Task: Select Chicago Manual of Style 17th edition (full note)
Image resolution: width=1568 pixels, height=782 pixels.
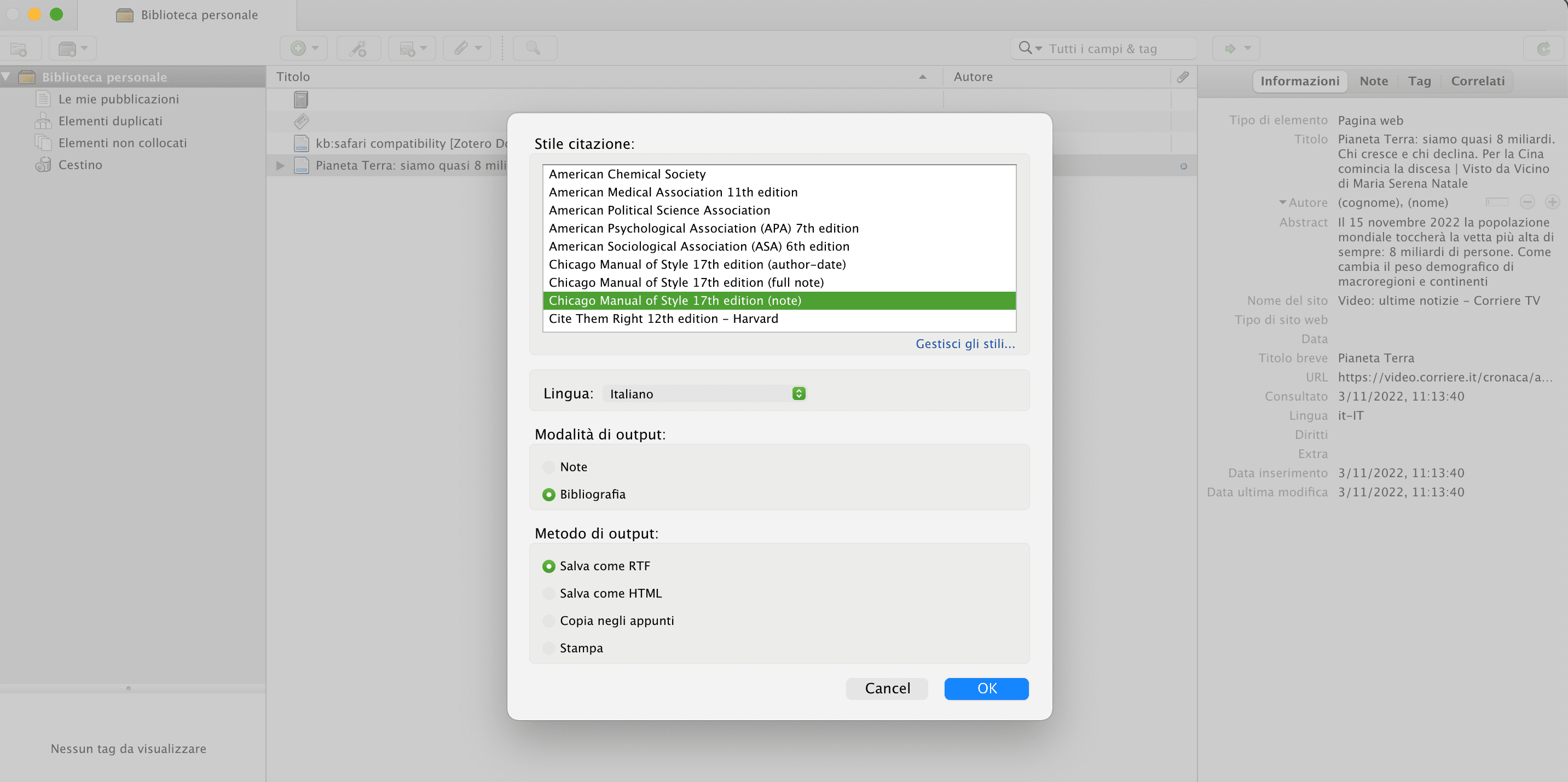Action: point(779,282)
